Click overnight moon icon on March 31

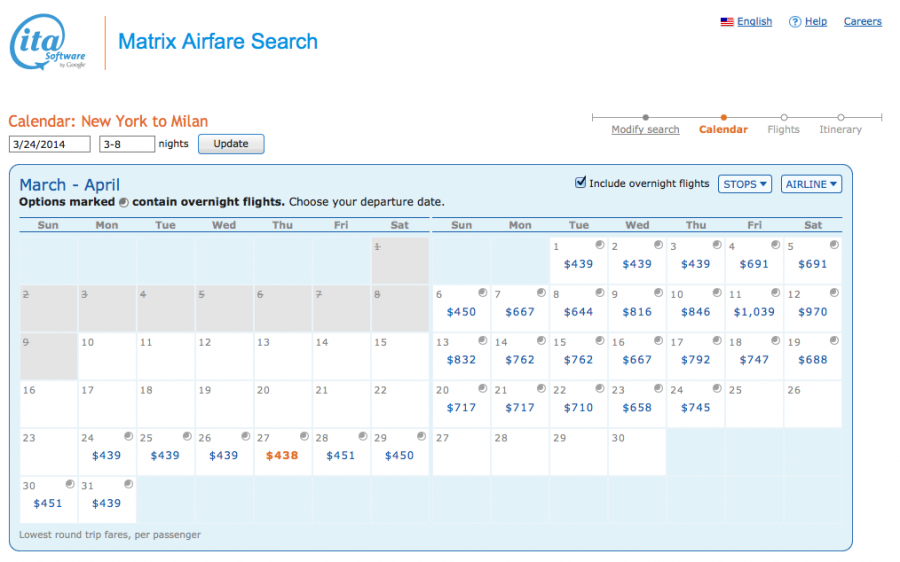pyautogui.click(x=128, y=485)
